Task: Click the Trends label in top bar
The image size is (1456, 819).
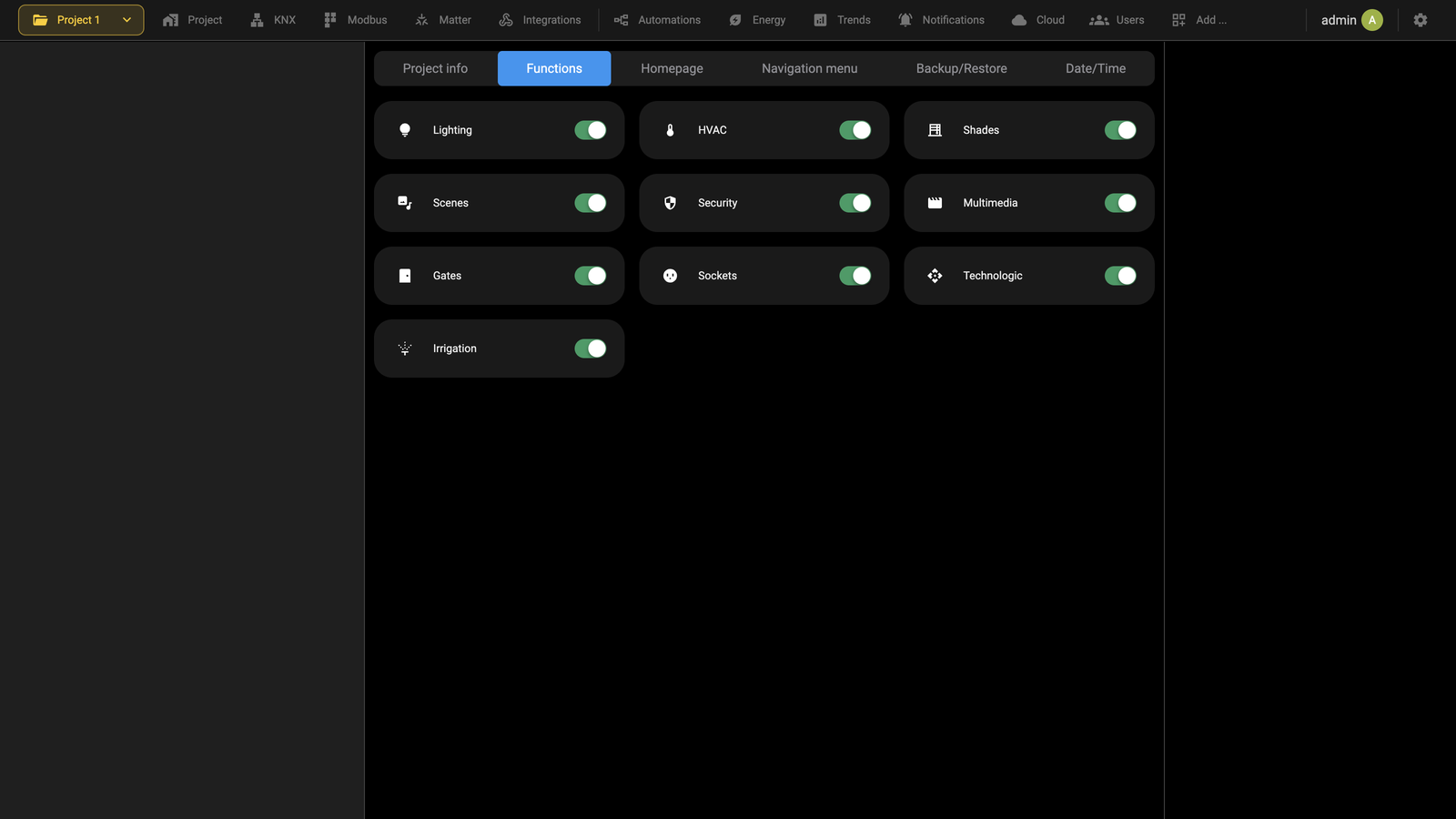Action: pos(854,20)
